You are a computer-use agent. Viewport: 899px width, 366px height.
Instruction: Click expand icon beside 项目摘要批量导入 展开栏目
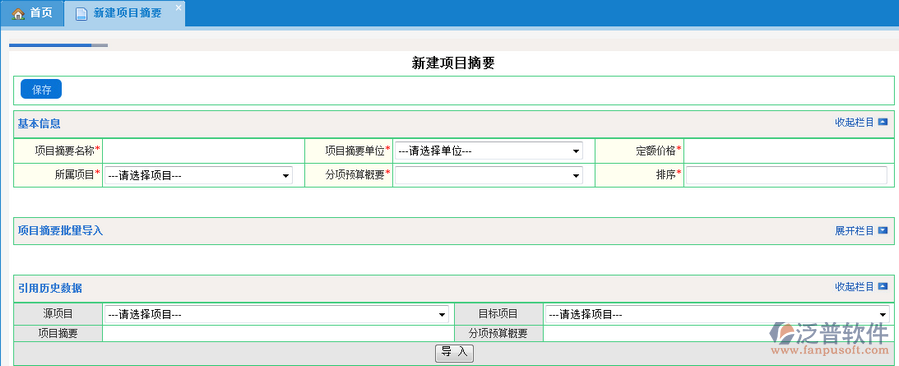point(882,231)
